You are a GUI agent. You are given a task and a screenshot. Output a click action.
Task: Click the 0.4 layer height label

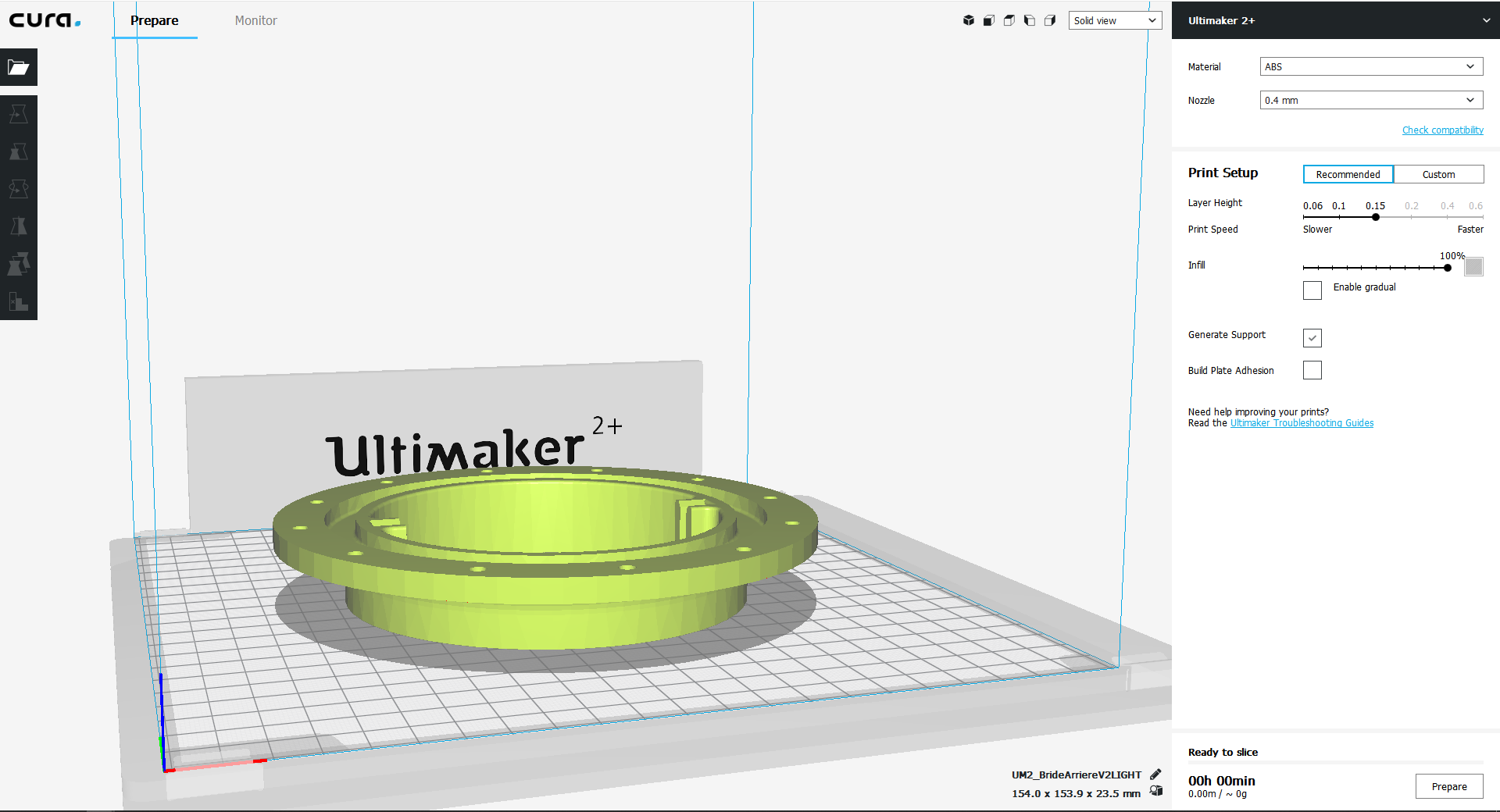point(1448,206)
